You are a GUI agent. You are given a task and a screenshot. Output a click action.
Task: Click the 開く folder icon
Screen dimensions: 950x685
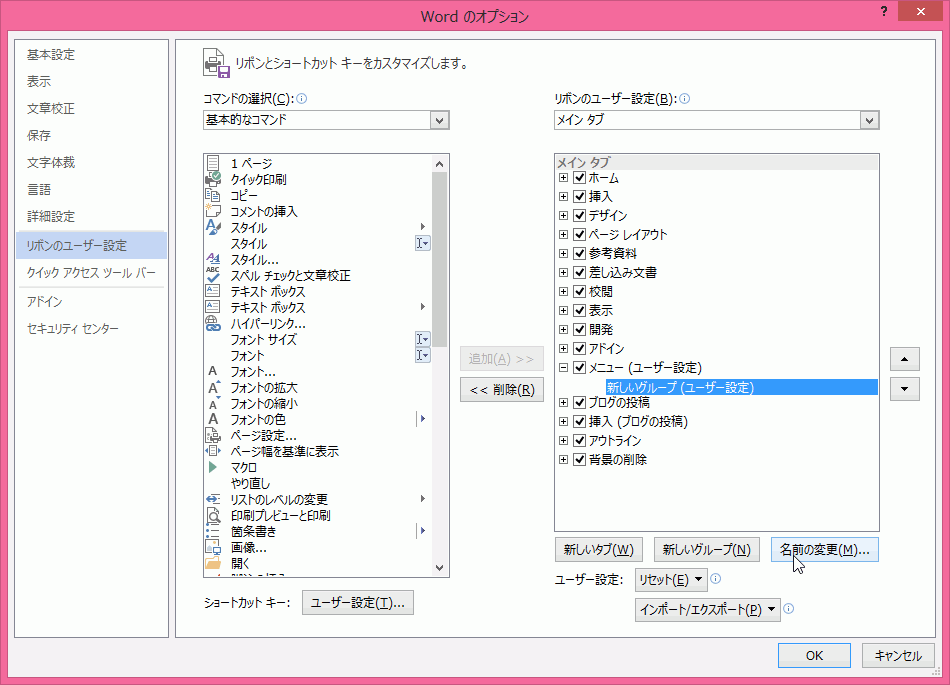(x=213, y=563)
